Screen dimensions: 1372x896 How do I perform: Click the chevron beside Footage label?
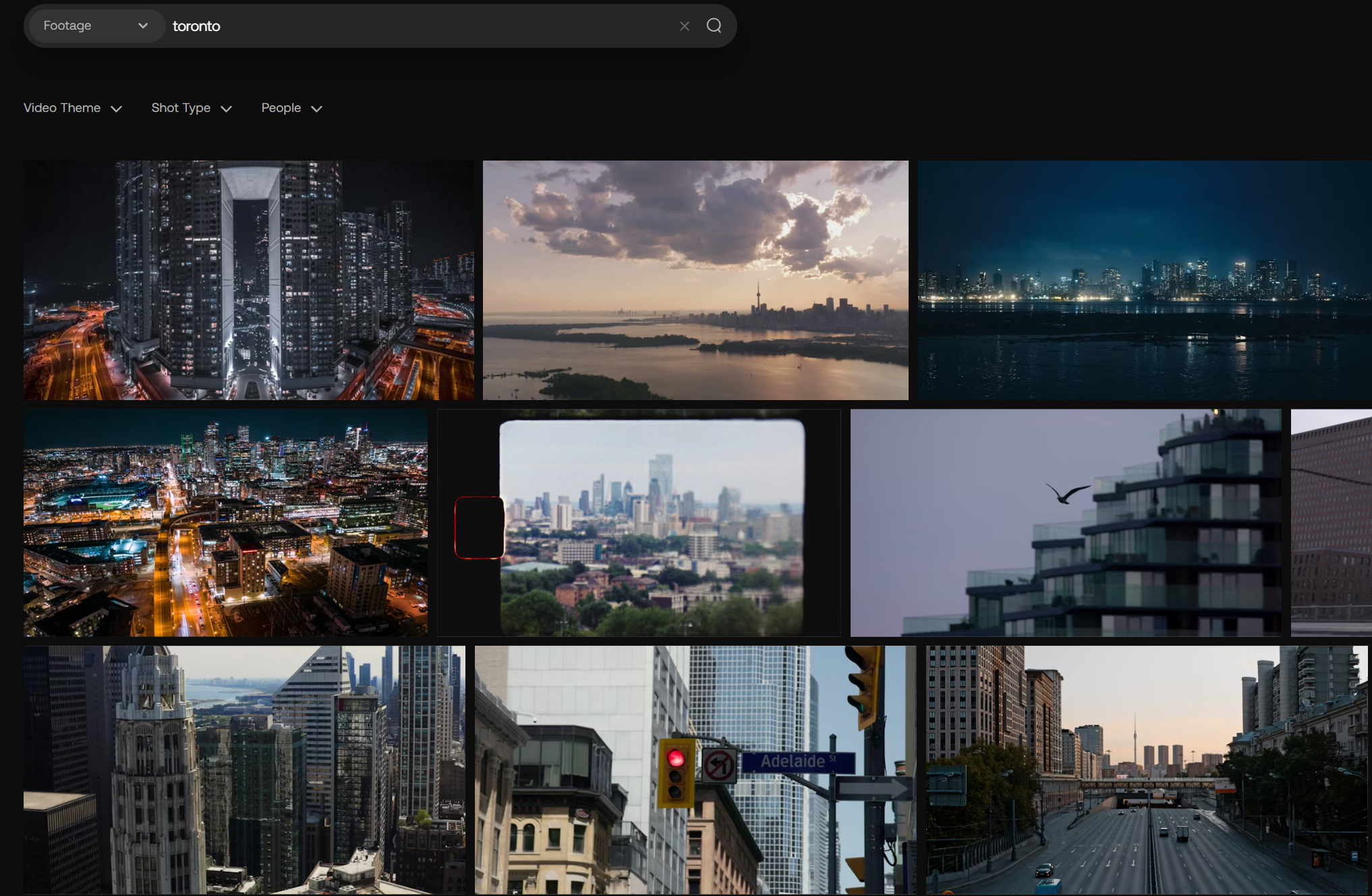tap(143, 26)
